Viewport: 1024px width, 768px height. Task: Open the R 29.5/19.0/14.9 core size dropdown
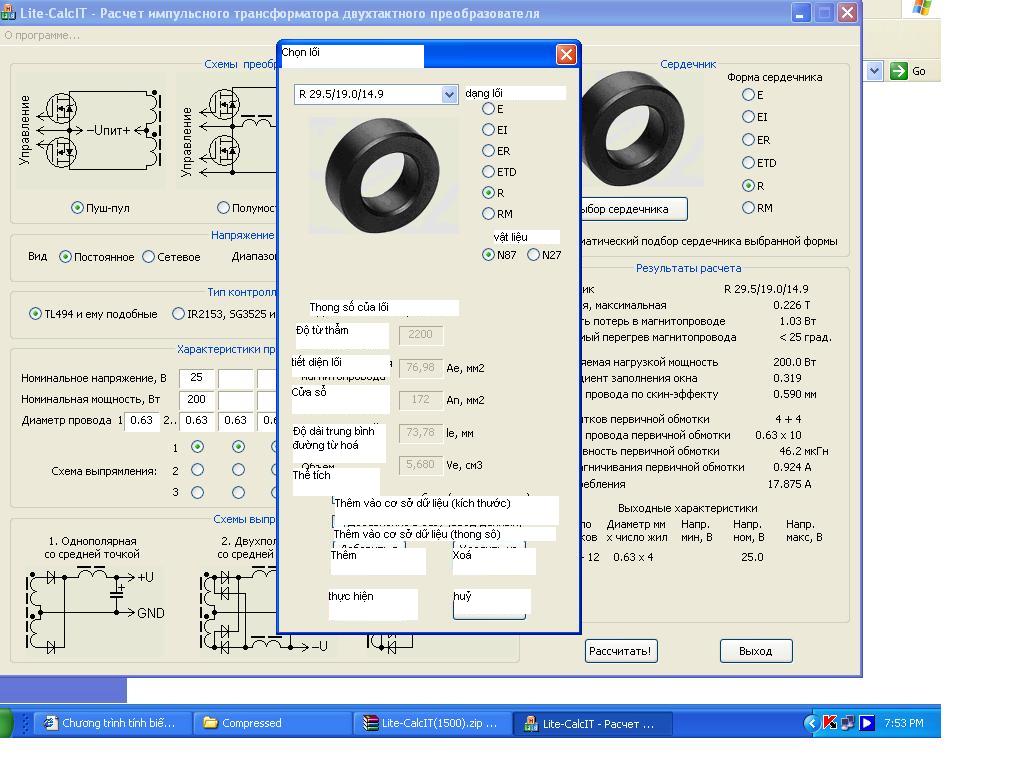(x=449, y=94)
